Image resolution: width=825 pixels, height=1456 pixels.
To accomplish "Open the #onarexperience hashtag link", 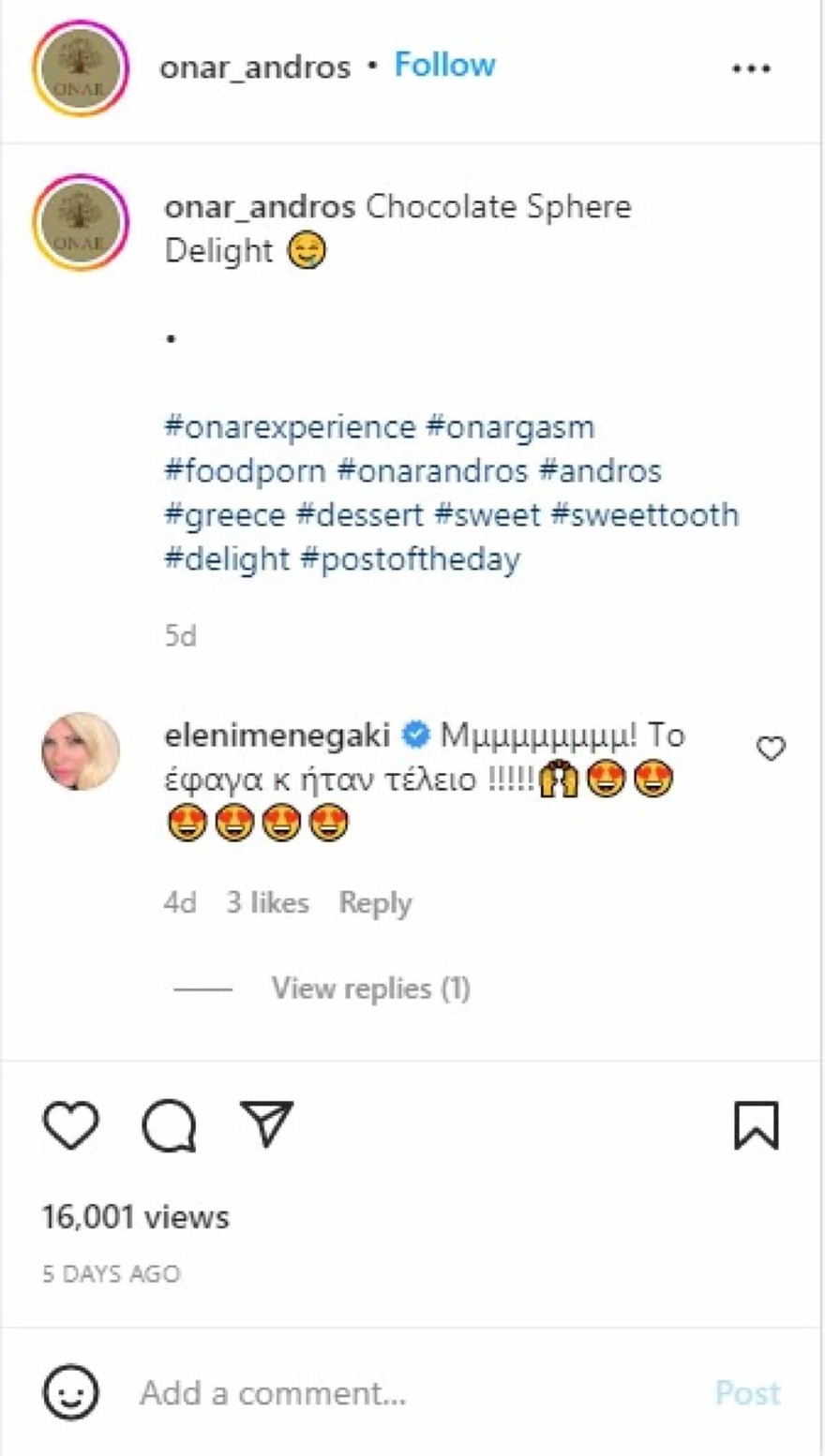I will pyautogui.click(x=290, y=427).
